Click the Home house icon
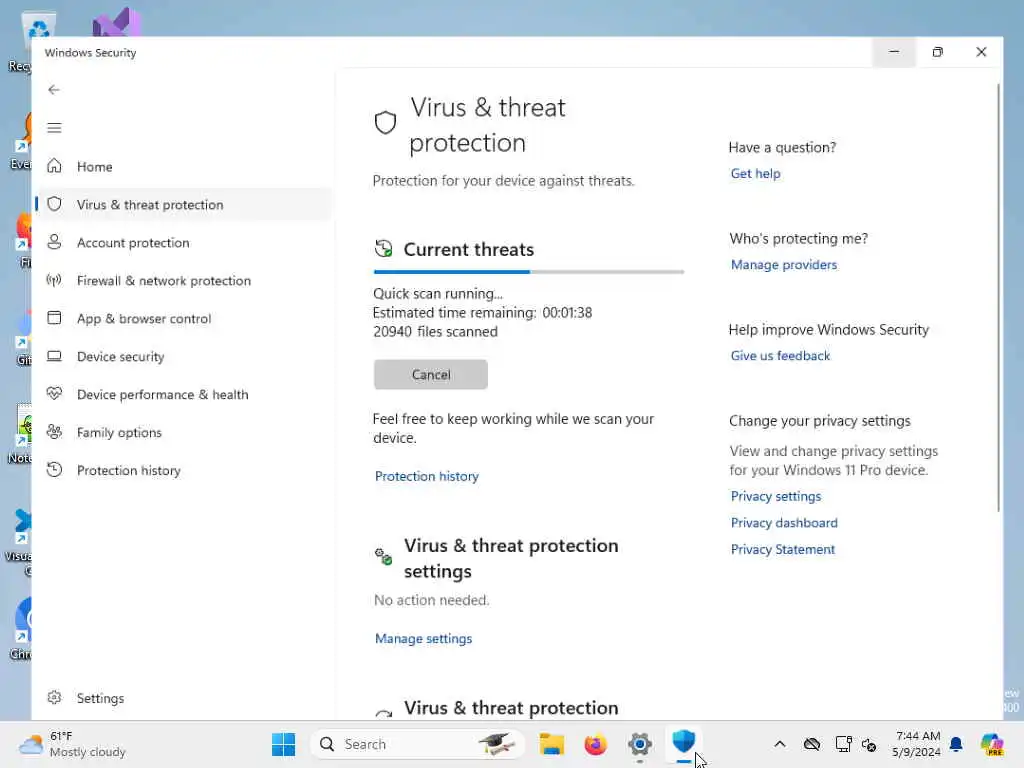1024x768 pixels. [x=54, y=166]
